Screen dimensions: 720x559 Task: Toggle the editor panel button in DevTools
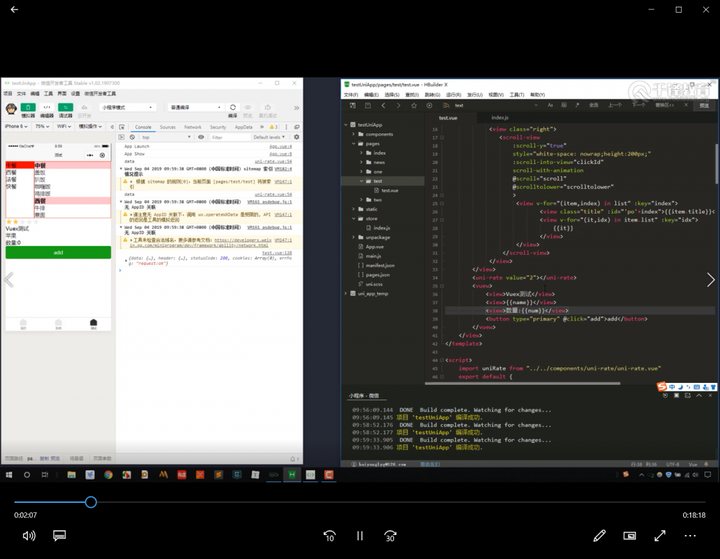tap(47, 107)
